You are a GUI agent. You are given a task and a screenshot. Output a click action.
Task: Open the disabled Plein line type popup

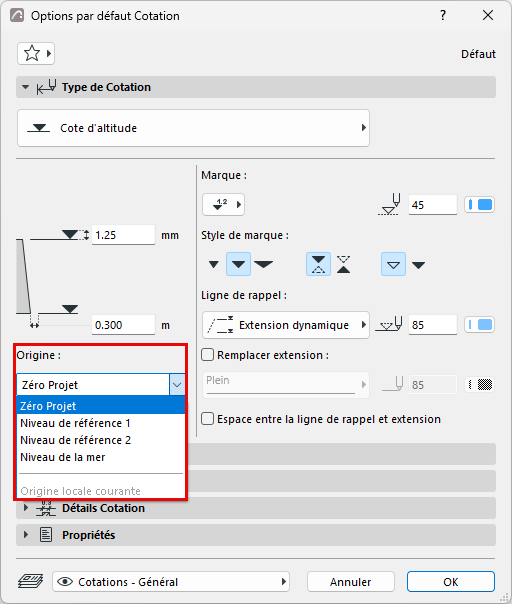point(286,384)
